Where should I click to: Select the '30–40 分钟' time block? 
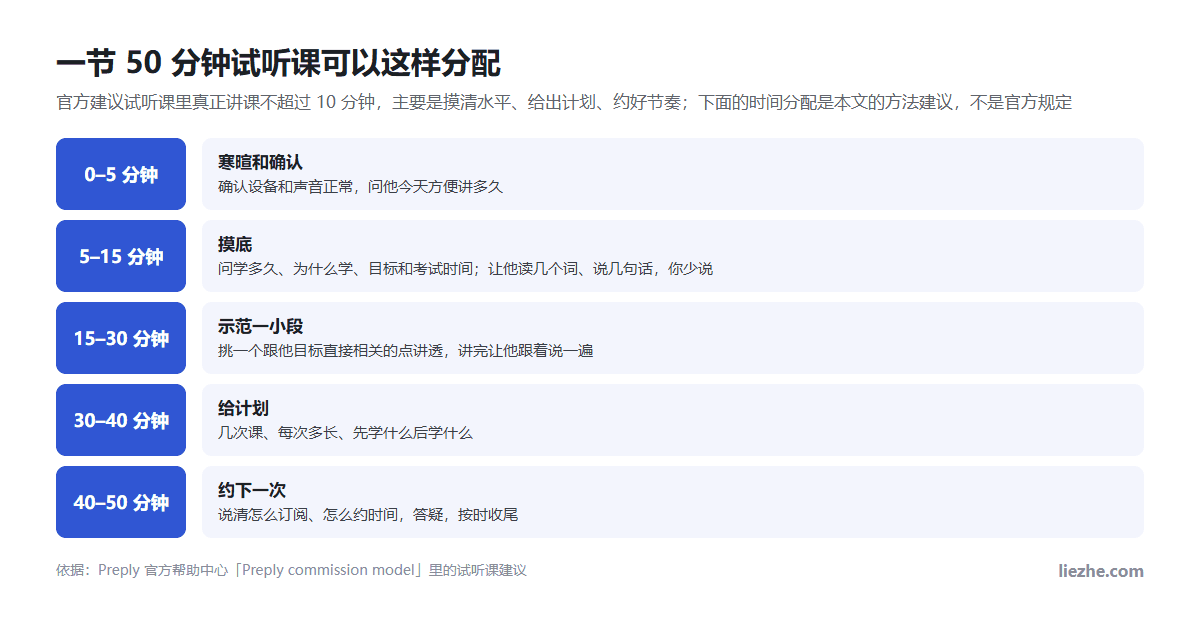tap(121, 420)
